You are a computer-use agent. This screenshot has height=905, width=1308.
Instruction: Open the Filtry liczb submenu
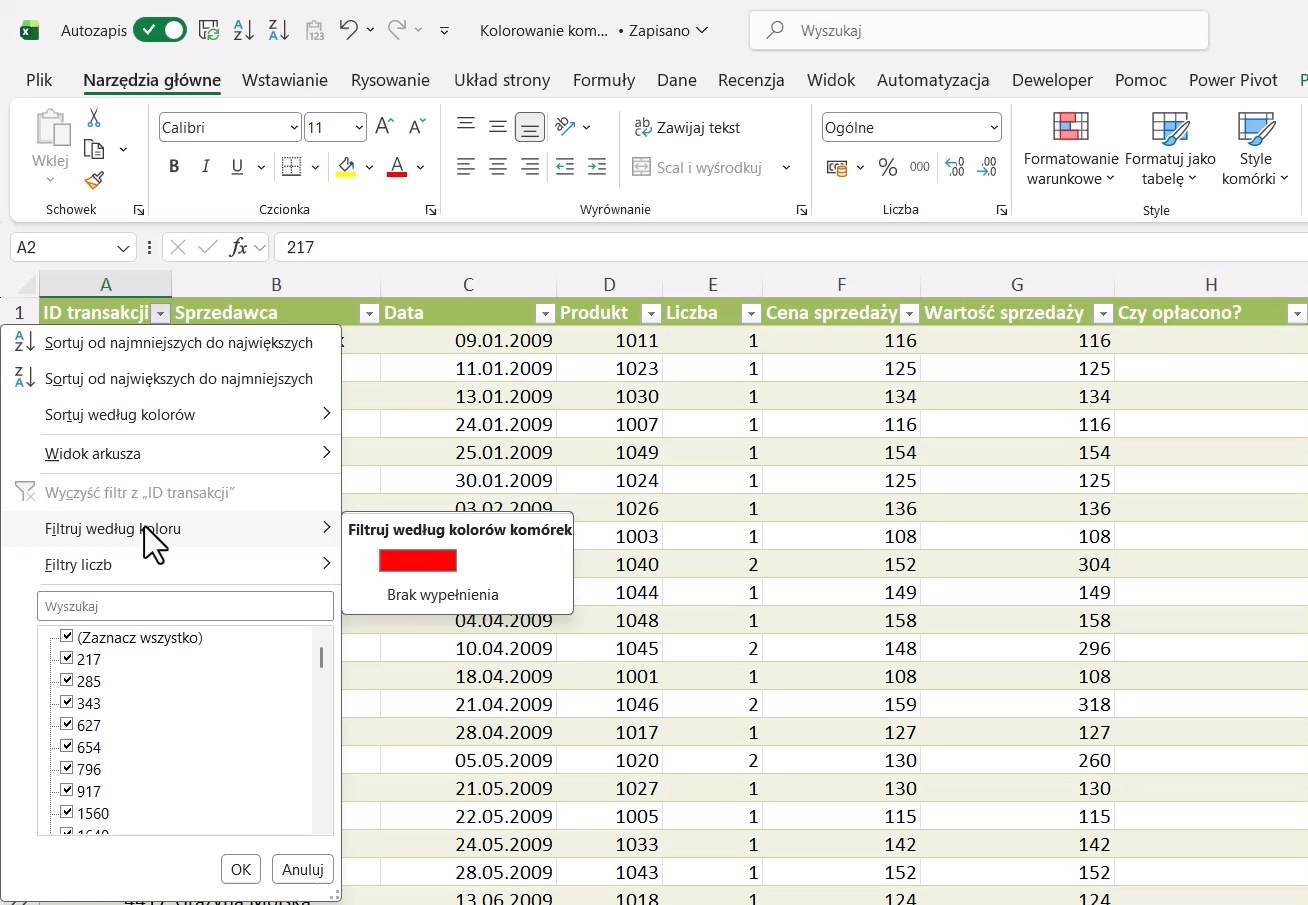[x=171, y=565]
